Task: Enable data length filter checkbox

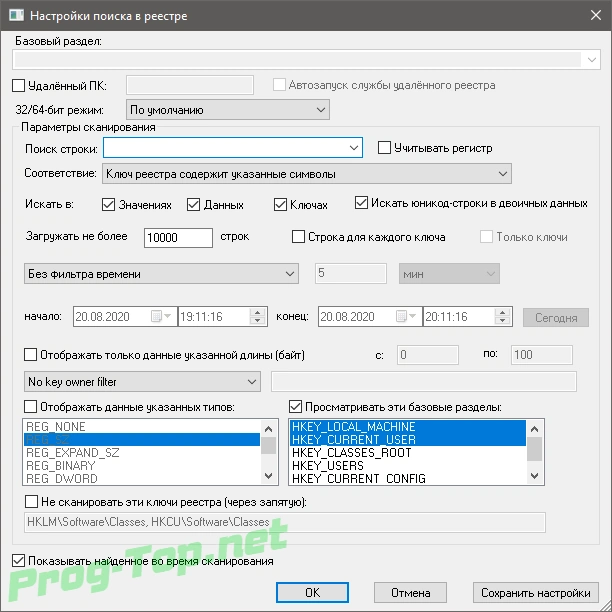Action: 30,355
